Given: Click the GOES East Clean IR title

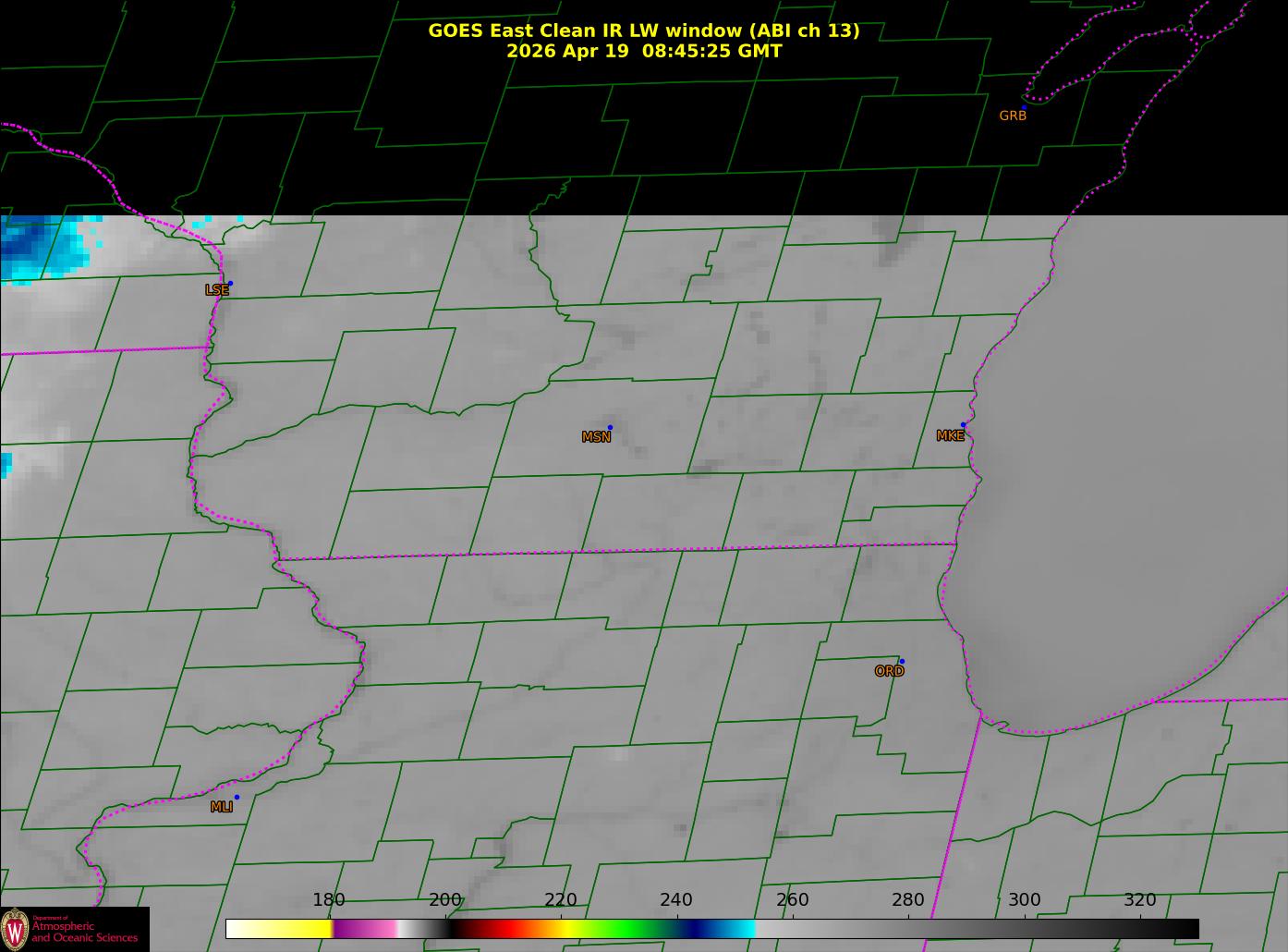Looking at the screenshot, I should coord(644,31).
